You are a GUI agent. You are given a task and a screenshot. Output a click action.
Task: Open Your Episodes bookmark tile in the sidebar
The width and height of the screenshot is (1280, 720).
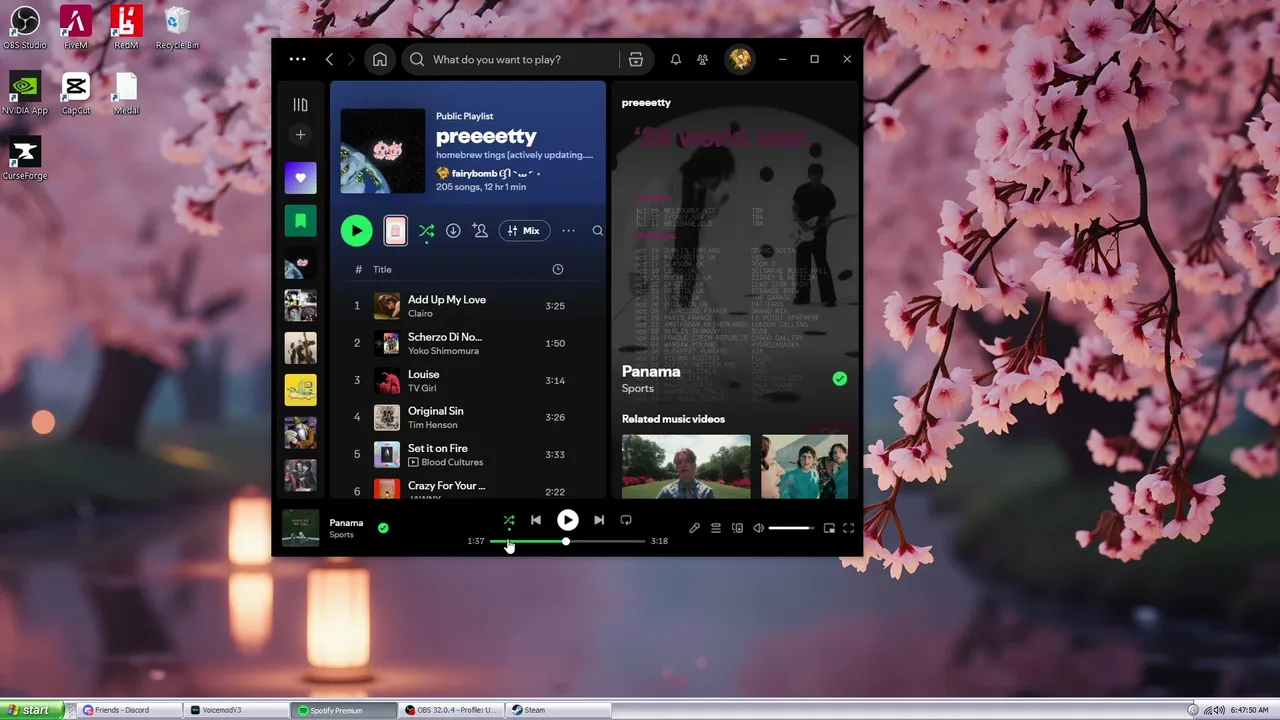tap(300, 220)
